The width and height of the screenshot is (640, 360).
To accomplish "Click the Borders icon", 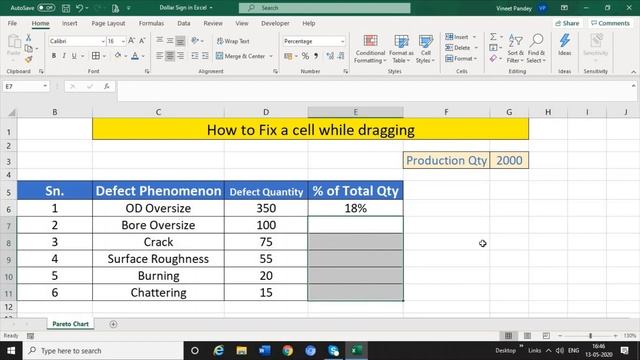I will pos(96,56).
